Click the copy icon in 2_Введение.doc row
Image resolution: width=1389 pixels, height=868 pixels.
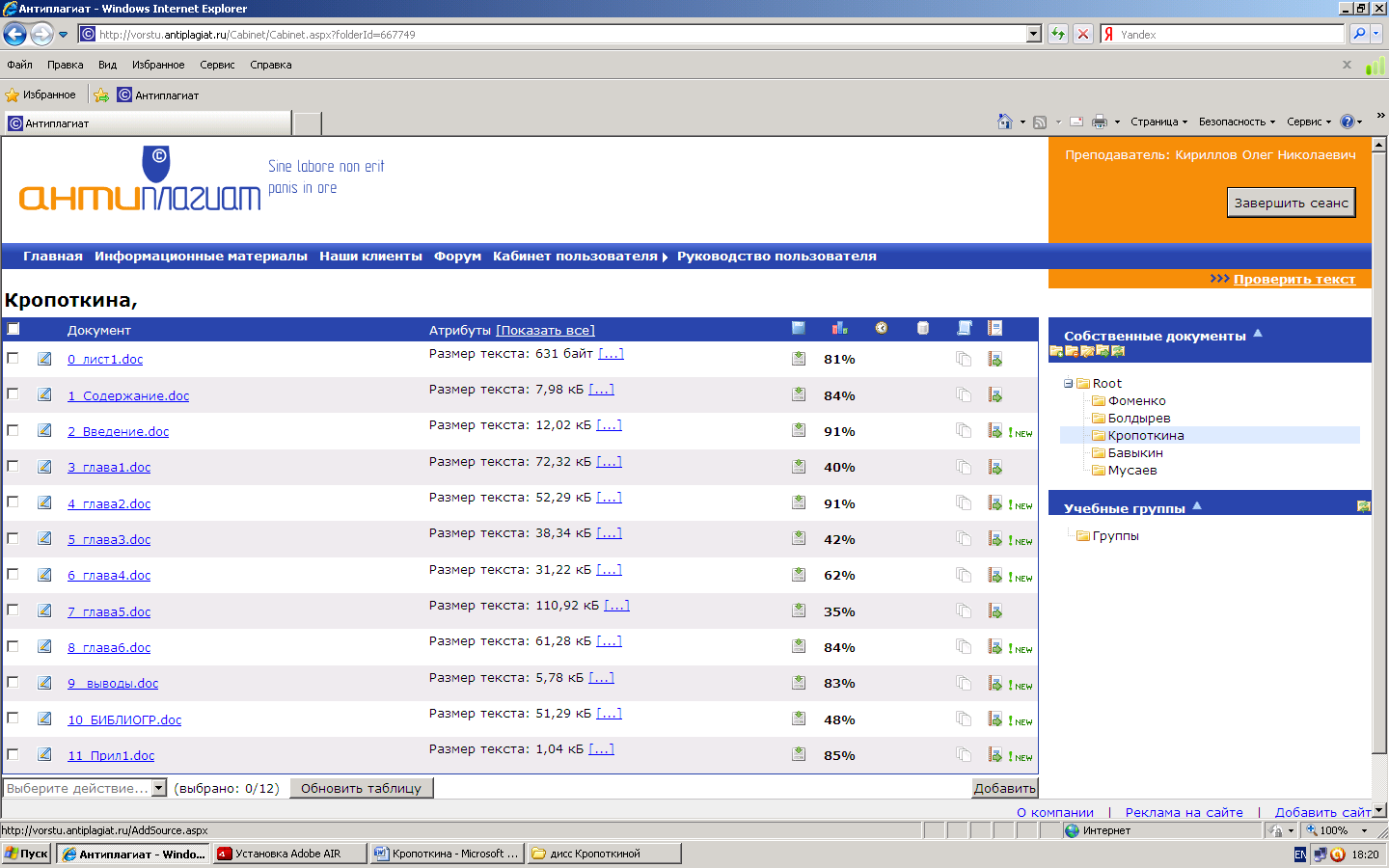point(964,431)
